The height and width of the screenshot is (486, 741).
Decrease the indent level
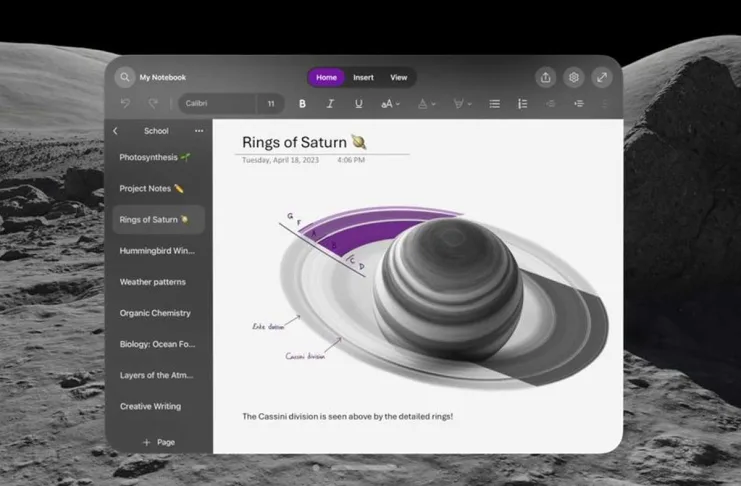coord(551,104)
